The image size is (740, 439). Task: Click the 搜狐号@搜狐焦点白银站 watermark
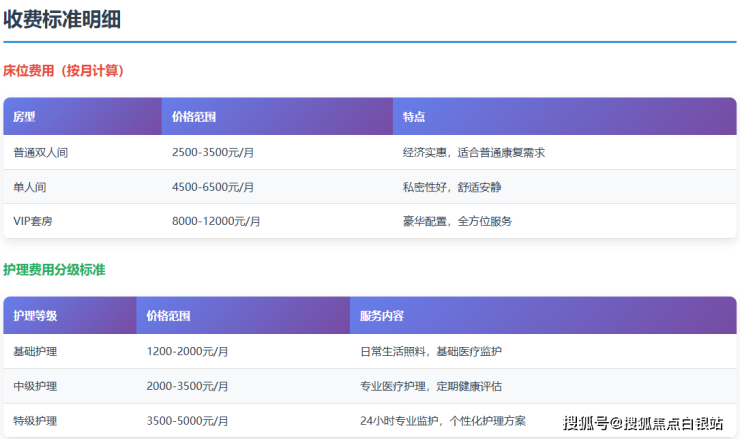[643, 424]
